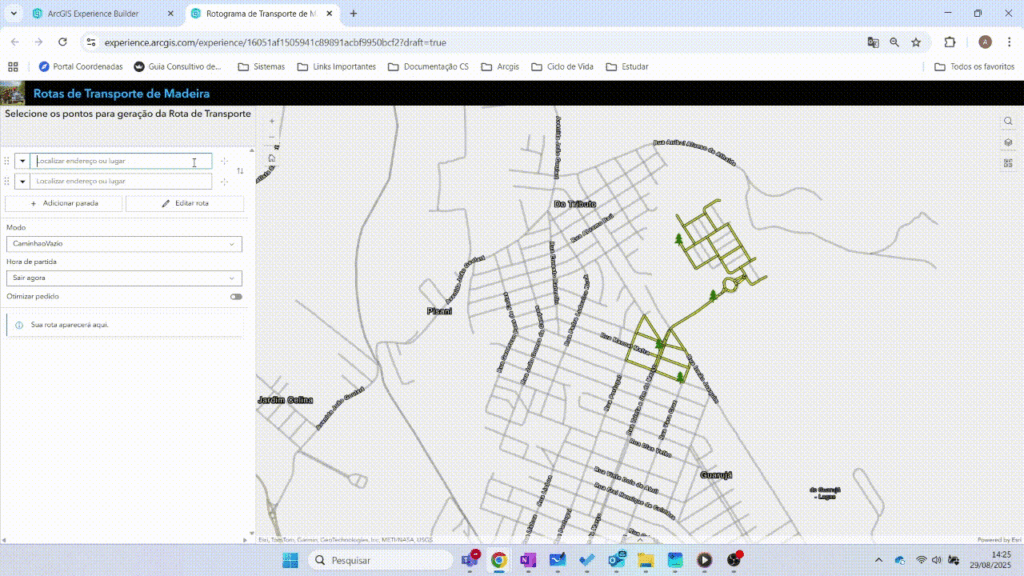Click the drag handle dots beside the first stop
Viewport: 1024px width, 576px height.
pyautogui.click(x=7, y=161)
